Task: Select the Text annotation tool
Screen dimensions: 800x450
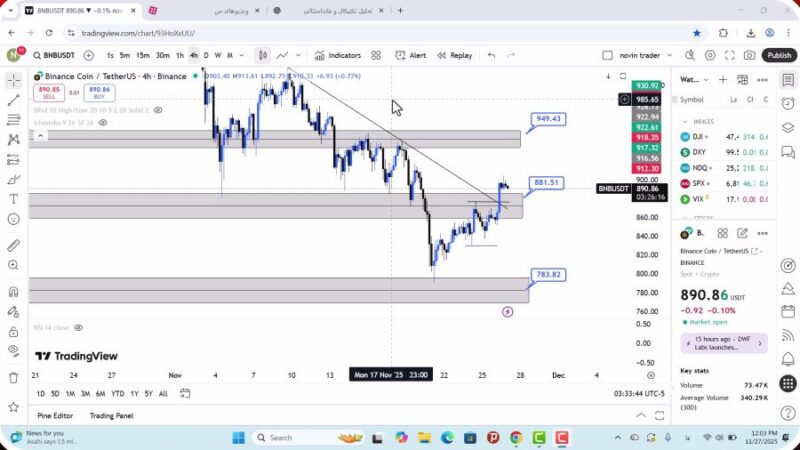Action: (x=13, y=200)
